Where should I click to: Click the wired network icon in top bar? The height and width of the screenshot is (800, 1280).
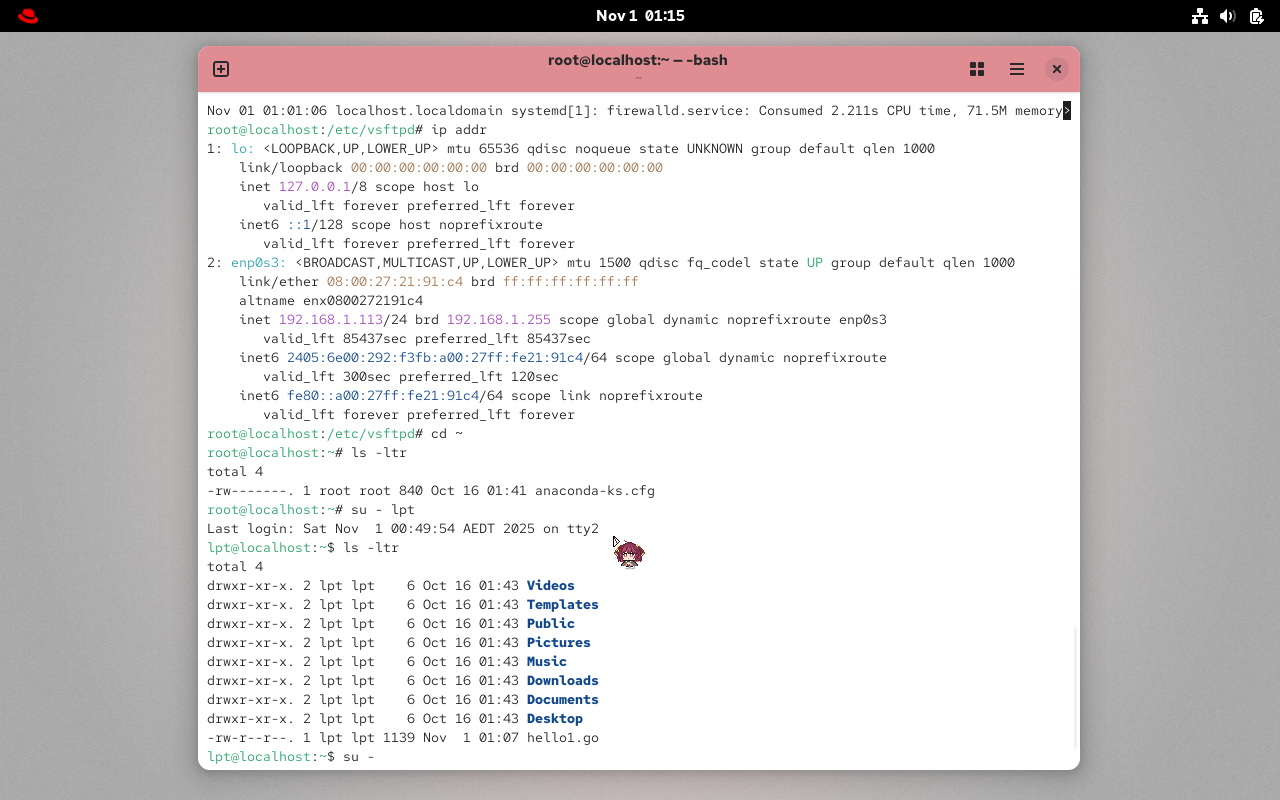tap(1199, 16)
